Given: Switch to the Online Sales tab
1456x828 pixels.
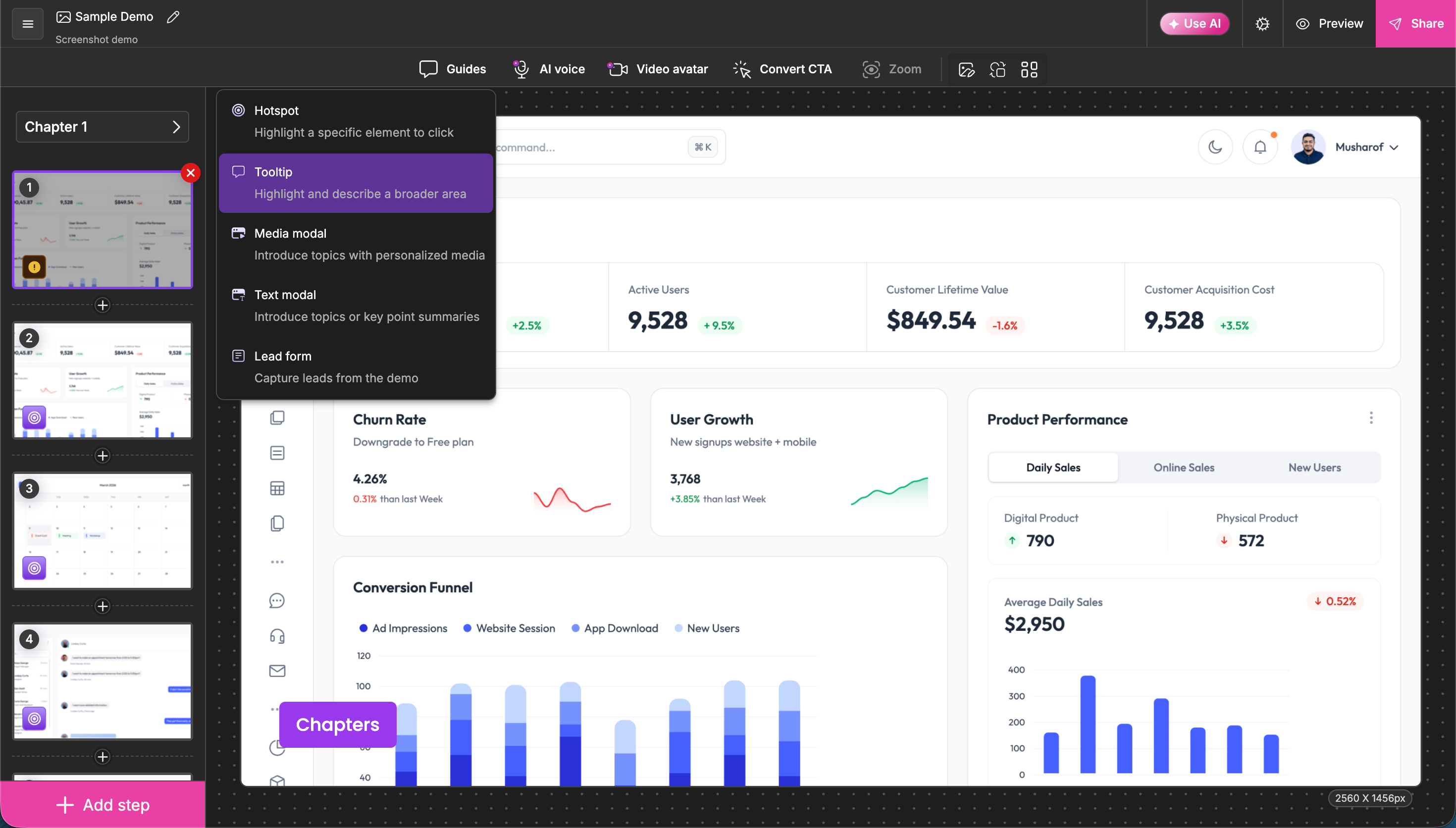Looking at the screenshot, I should (1184, 467).
